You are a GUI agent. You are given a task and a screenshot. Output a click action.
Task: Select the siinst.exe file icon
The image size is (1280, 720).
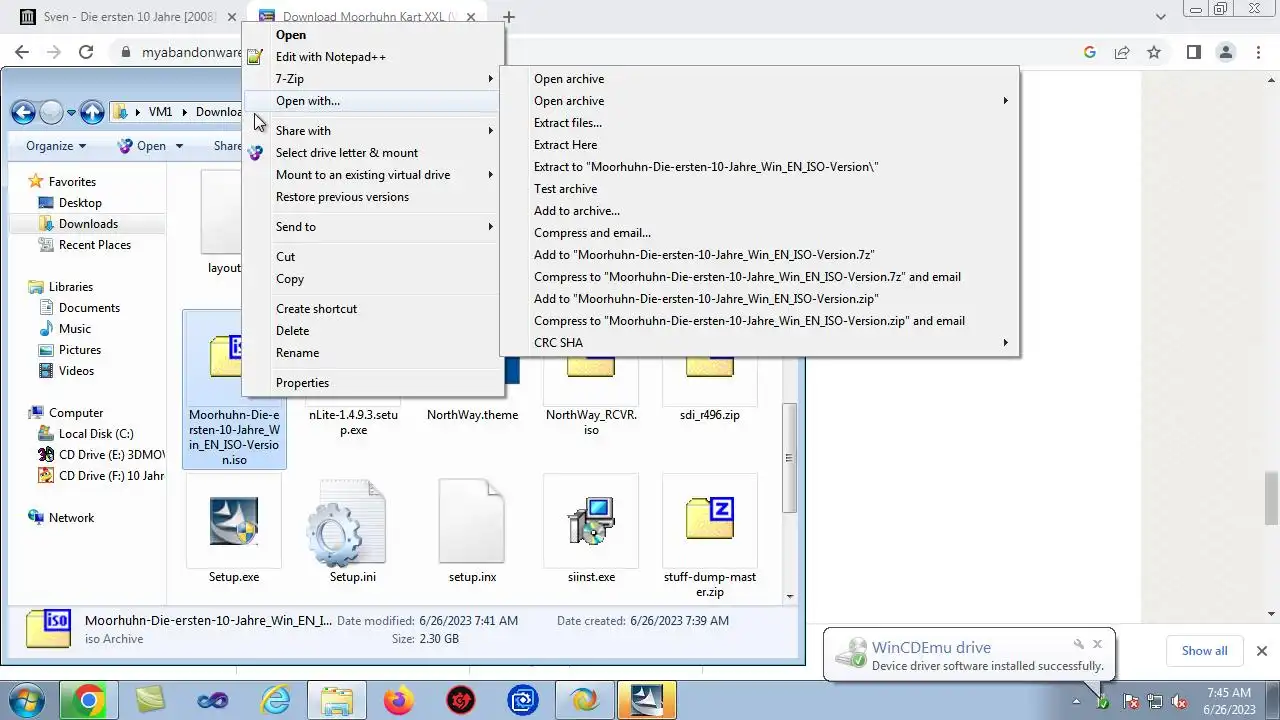(x=591, y=521)
